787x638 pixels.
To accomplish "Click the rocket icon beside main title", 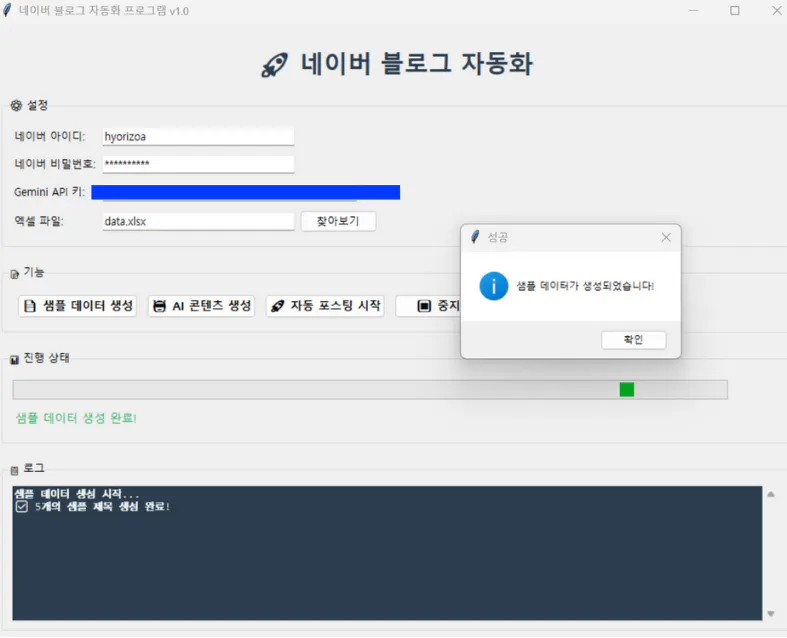I will (275, 65).
